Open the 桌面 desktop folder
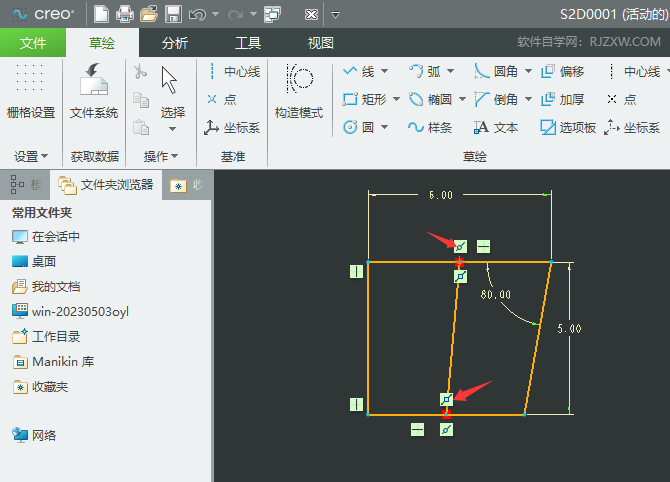Screen dimensions: 670x482 click(34, 262)
